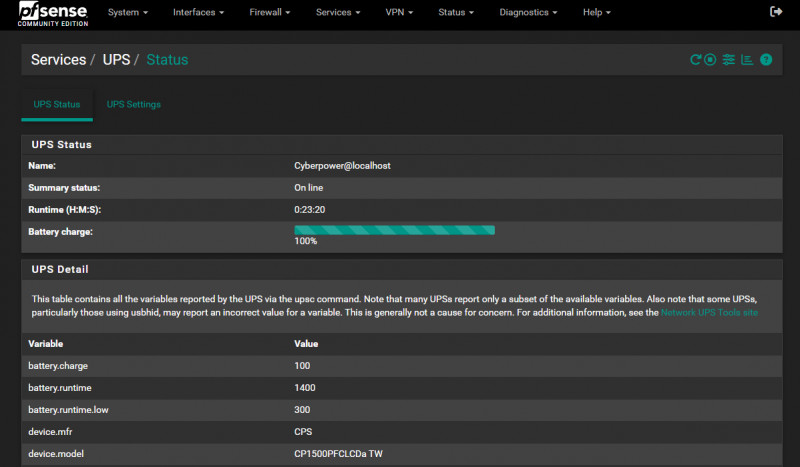Image resolution: width=800 pixels, height=467 pixels.
Task: Click the help question mark icon
Action: click(766, 60)
